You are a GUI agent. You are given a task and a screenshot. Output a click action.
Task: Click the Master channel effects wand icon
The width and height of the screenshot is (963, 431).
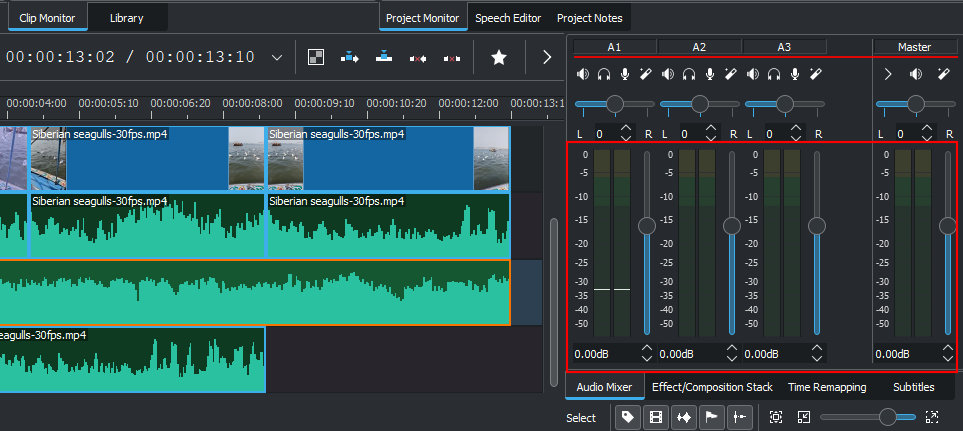click(x=942, y=74)
